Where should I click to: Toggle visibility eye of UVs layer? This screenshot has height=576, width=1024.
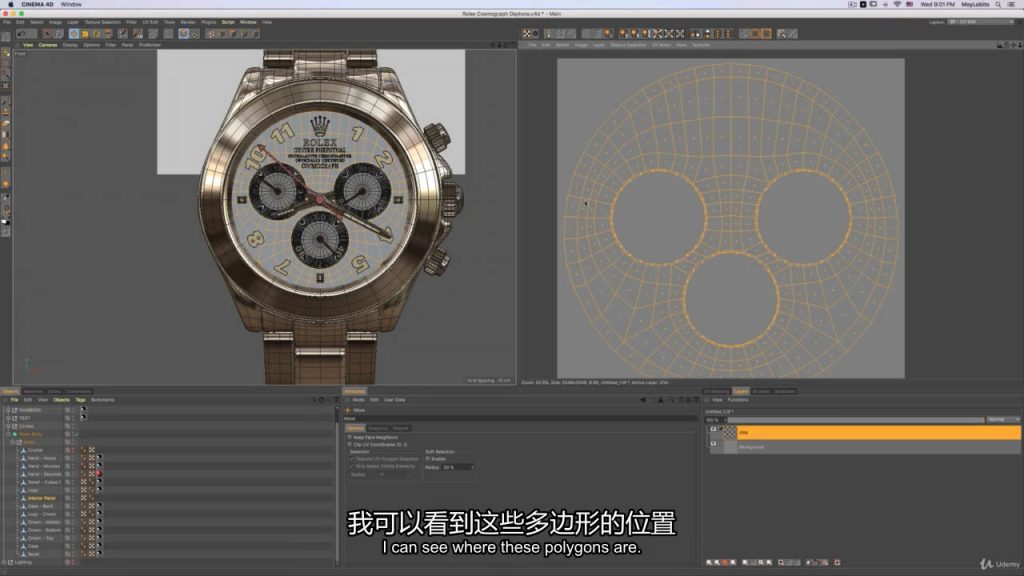(x=713, y=430)
